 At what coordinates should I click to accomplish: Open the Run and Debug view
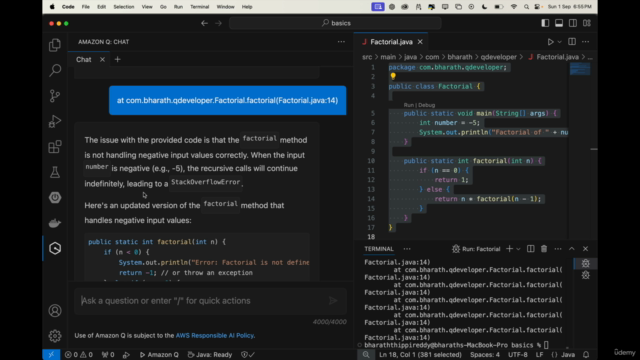coord(55,121)
